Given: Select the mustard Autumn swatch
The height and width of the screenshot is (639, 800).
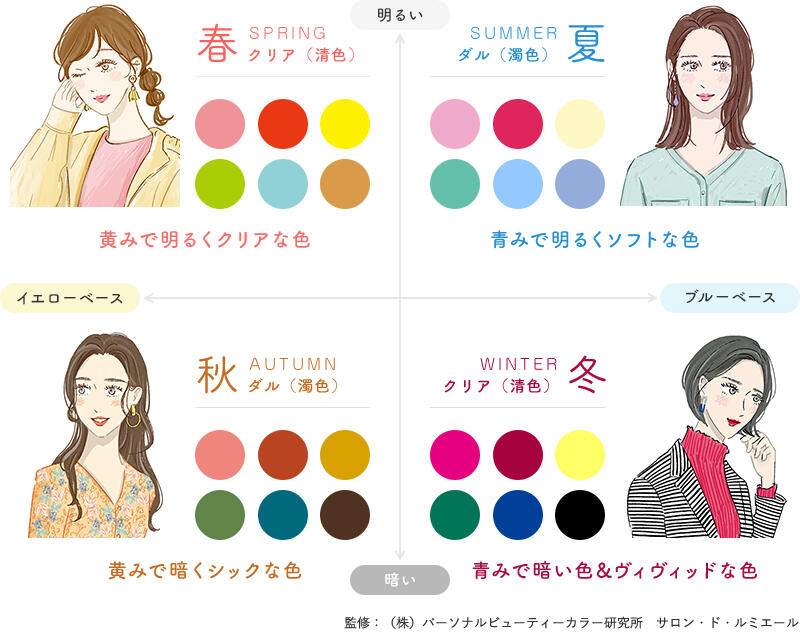Looking at the screenshot, I should coord(345,455).
